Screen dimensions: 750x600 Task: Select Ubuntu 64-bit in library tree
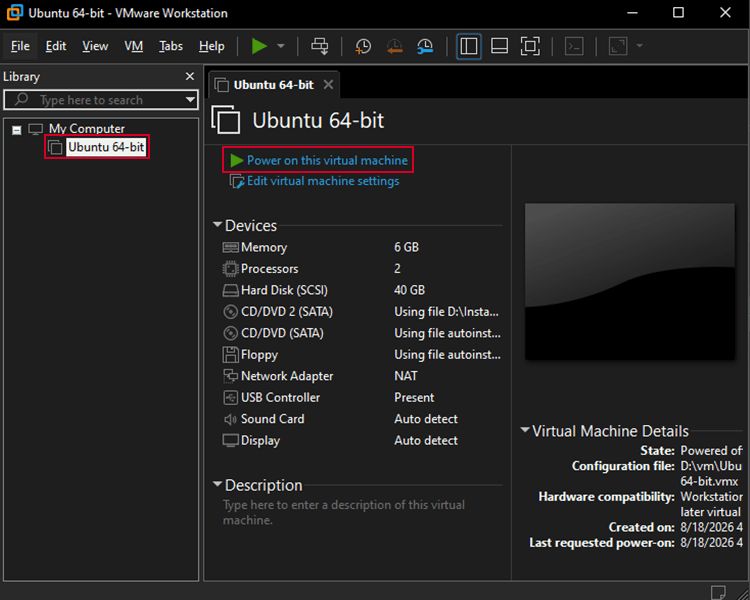pyautogui.click(x=106, y=147)
